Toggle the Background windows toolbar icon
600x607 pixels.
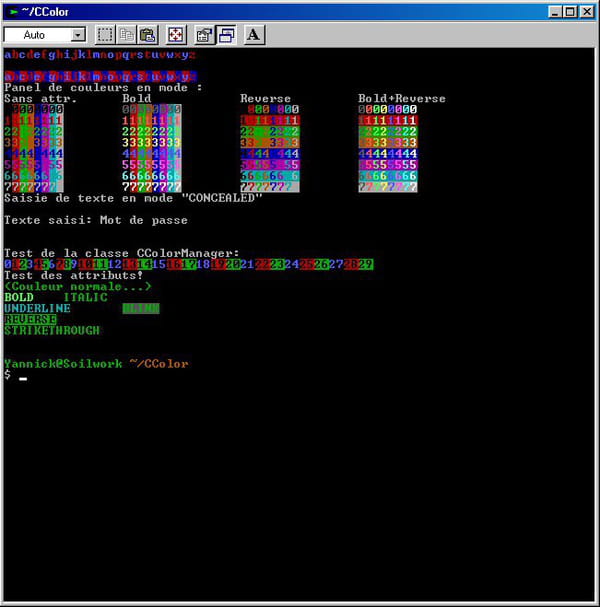pos(226,35)
